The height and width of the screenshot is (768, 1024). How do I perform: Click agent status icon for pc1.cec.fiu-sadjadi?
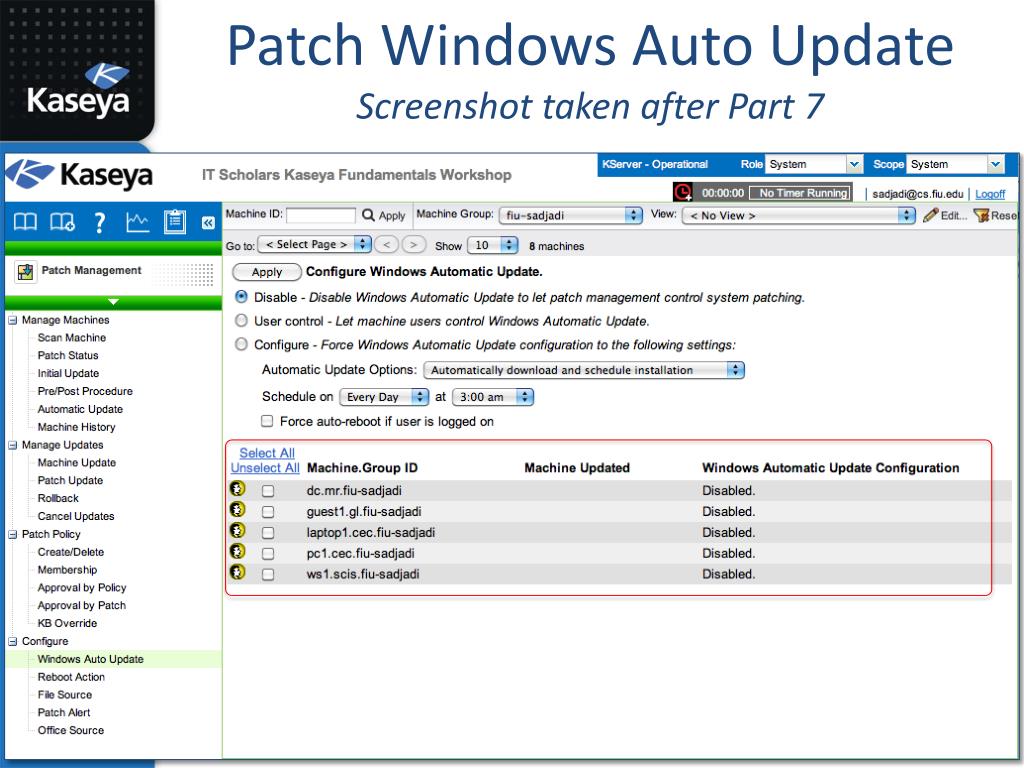238,551
